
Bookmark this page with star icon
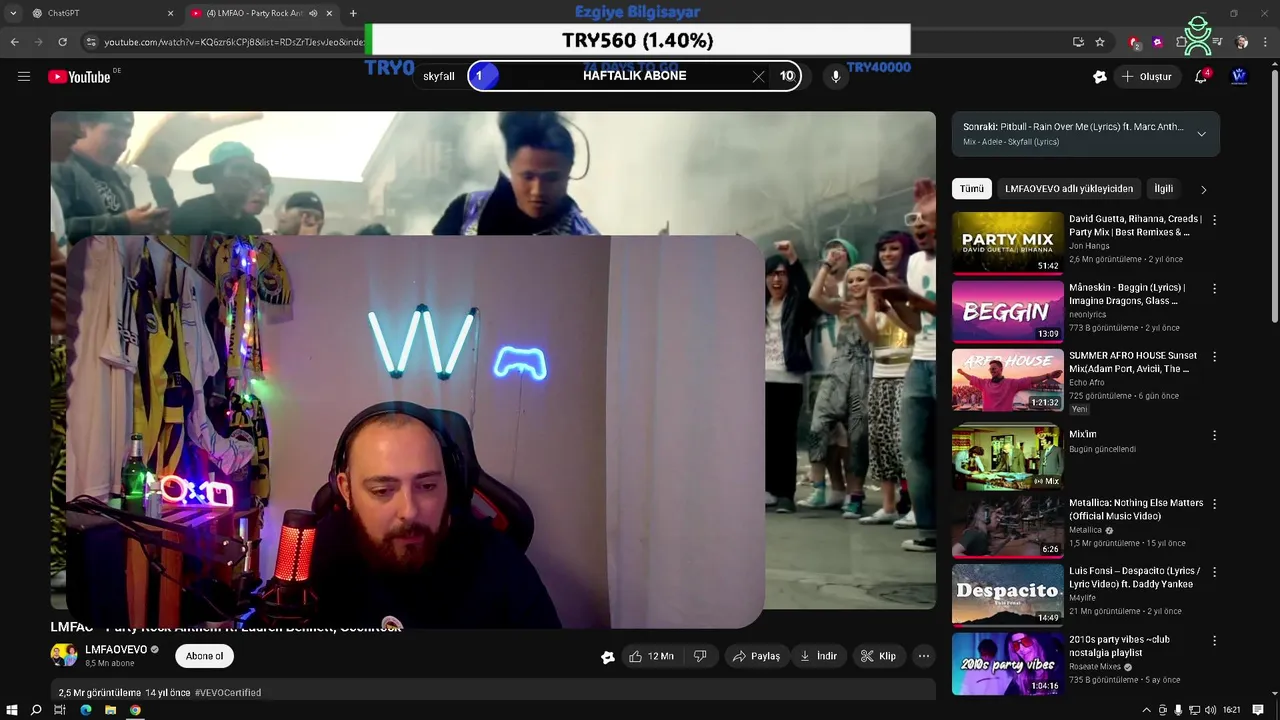[x=1100, y=42]
